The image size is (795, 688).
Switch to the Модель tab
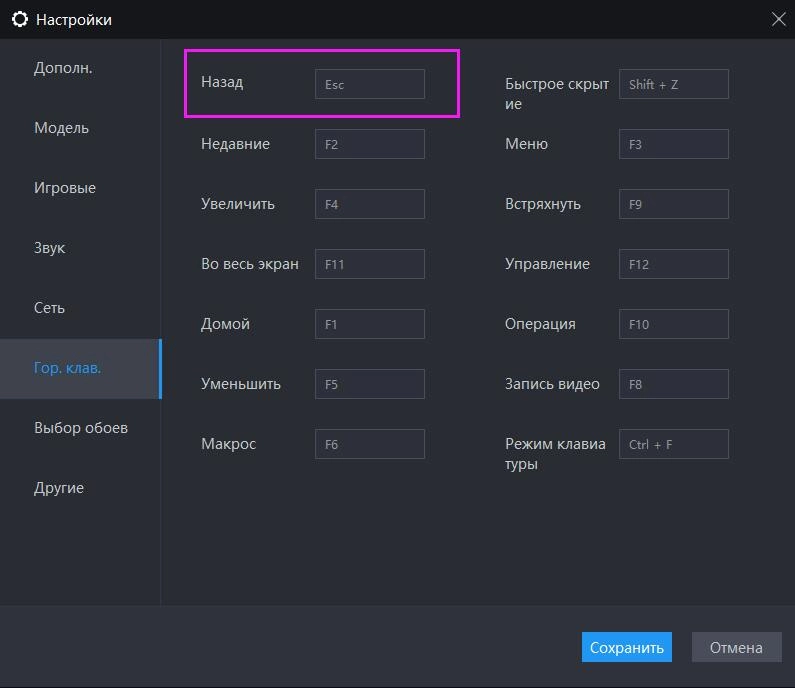tap(61, 128)
